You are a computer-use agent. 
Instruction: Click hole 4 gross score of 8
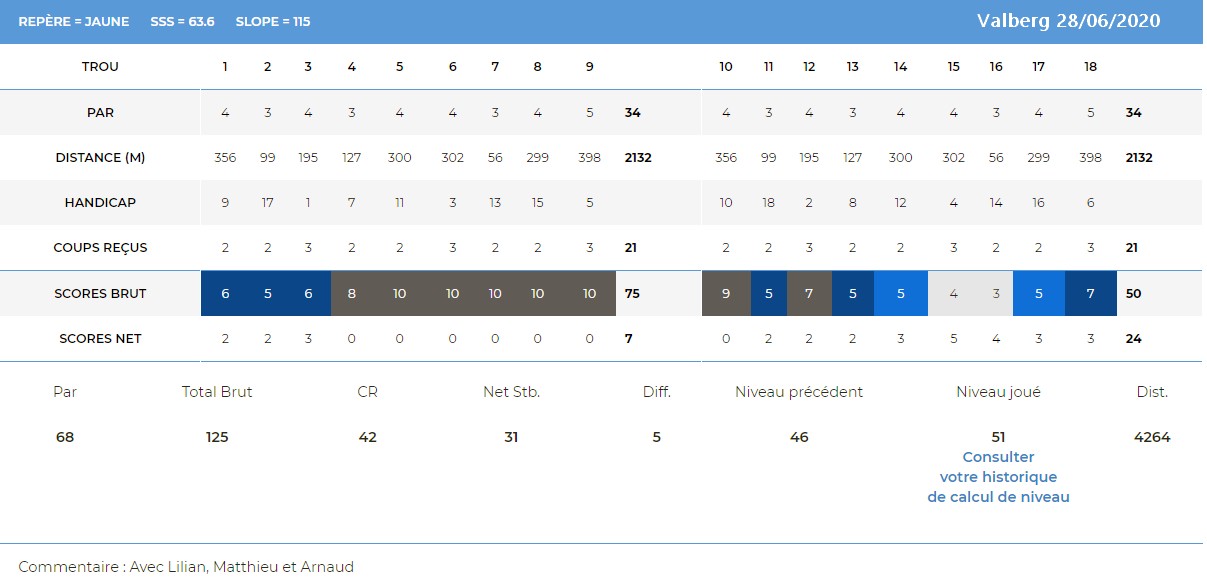click(x=352, y=293)
